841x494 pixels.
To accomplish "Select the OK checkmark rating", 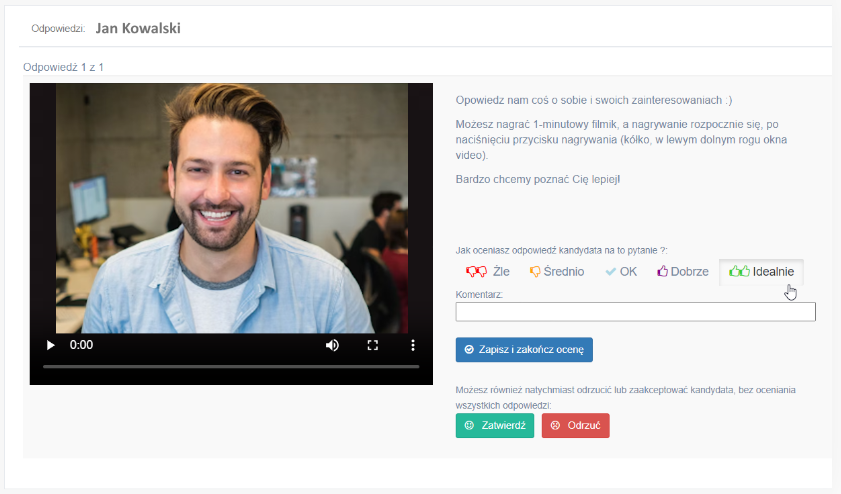I will coord(620,271).
